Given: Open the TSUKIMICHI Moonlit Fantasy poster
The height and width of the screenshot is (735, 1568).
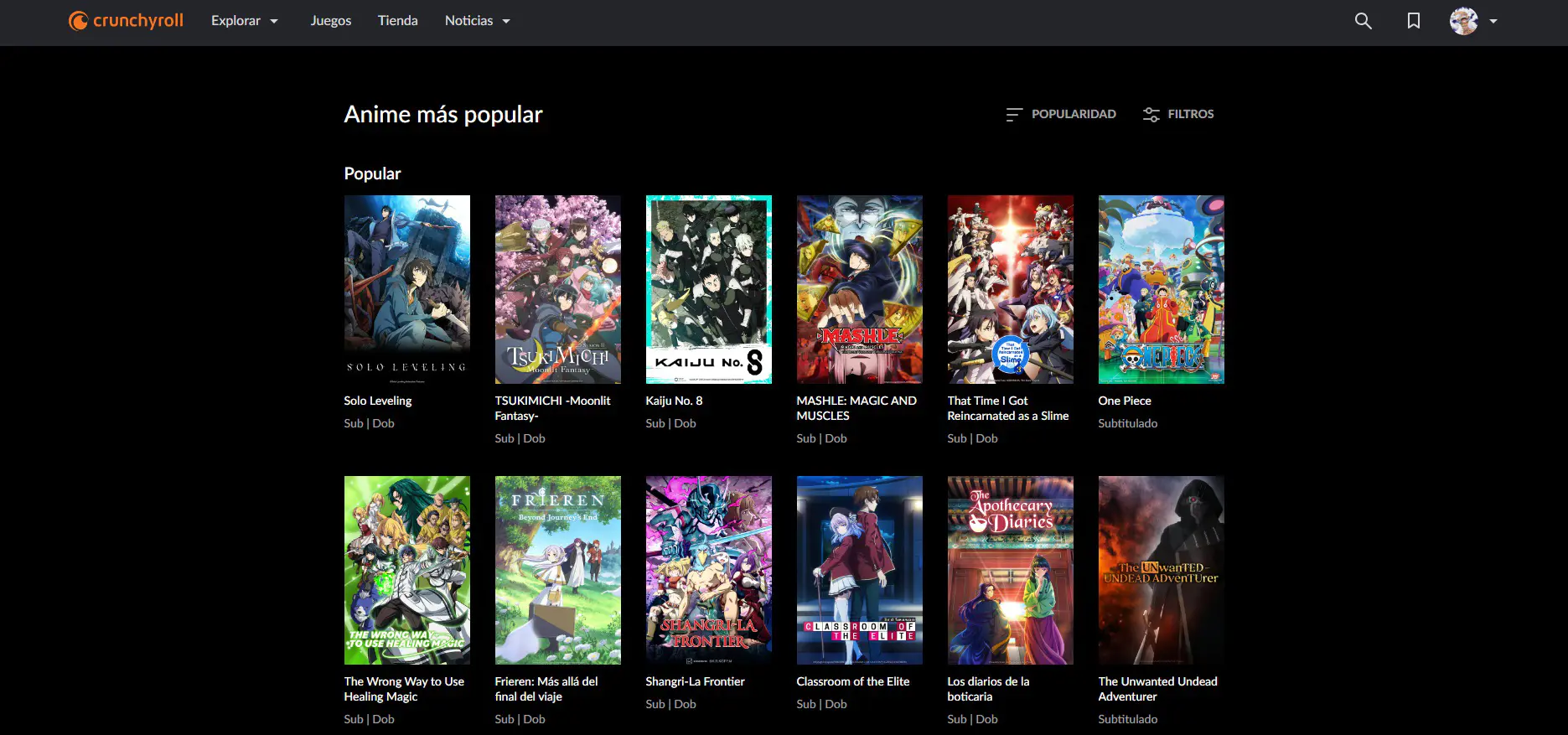Looking at the screenshot, I should pos(558,289).
